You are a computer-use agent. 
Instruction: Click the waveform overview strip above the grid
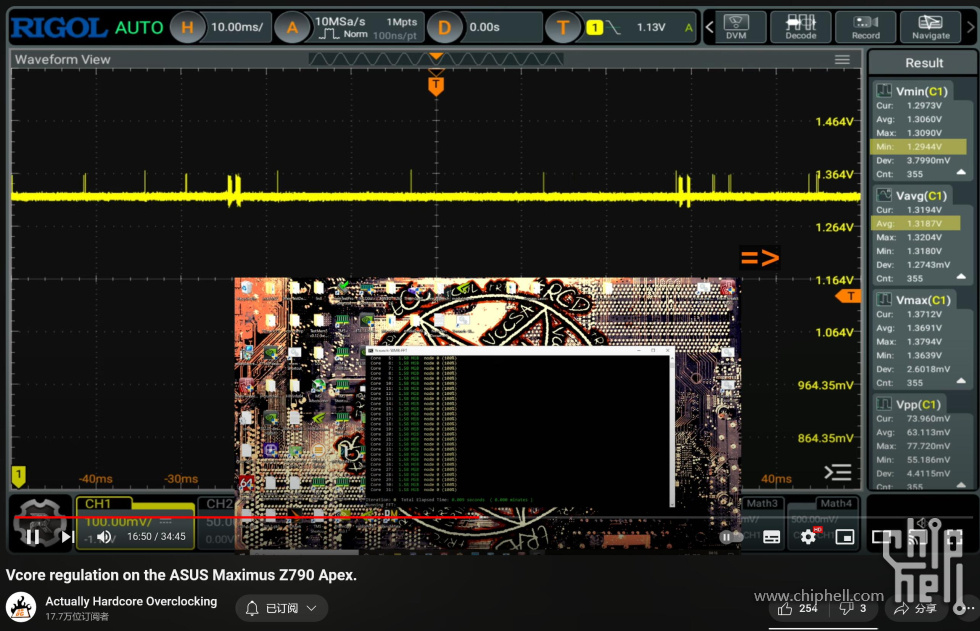pos(436,59)
